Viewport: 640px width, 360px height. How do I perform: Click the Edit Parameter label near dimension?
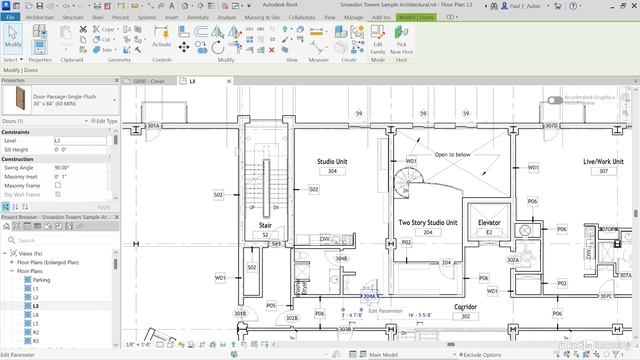385,311
